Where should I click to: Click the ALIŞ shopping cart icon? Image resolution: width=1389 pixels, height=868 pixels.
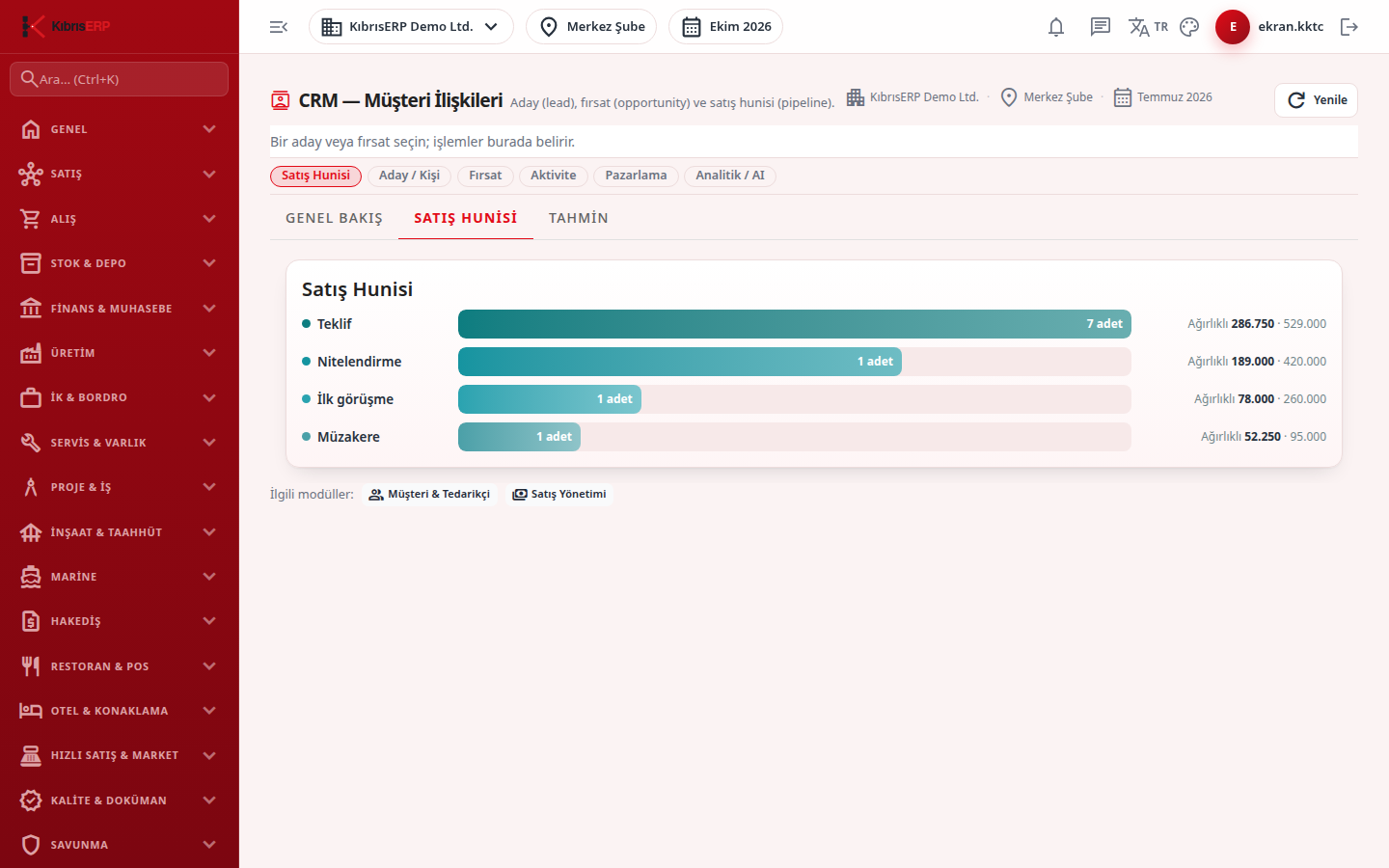coord(31,219)
